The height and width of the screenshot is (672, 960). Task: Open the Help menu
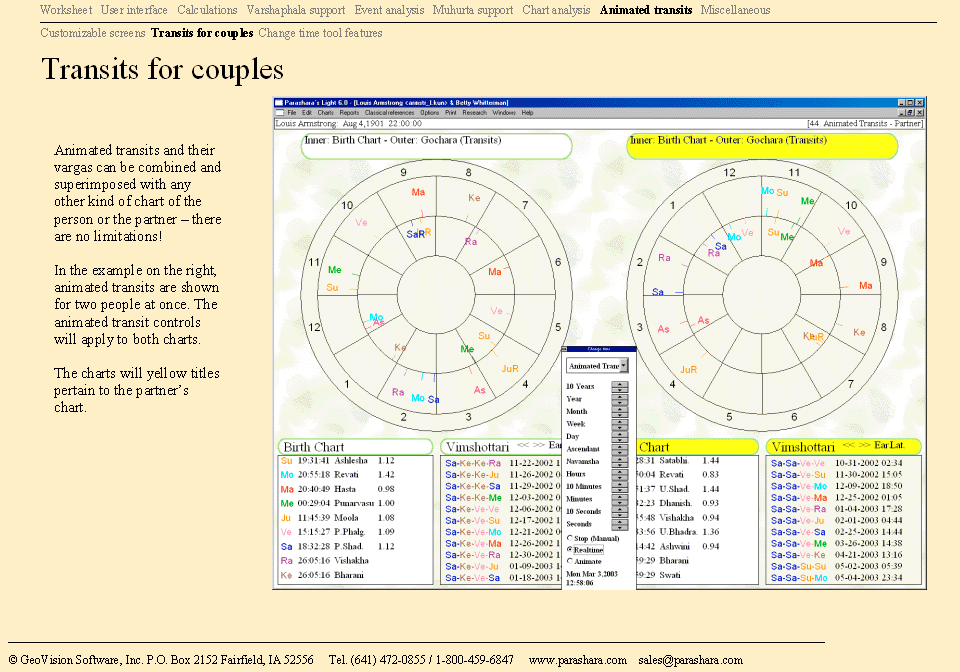pyautogui.click(x=527, y=113)
